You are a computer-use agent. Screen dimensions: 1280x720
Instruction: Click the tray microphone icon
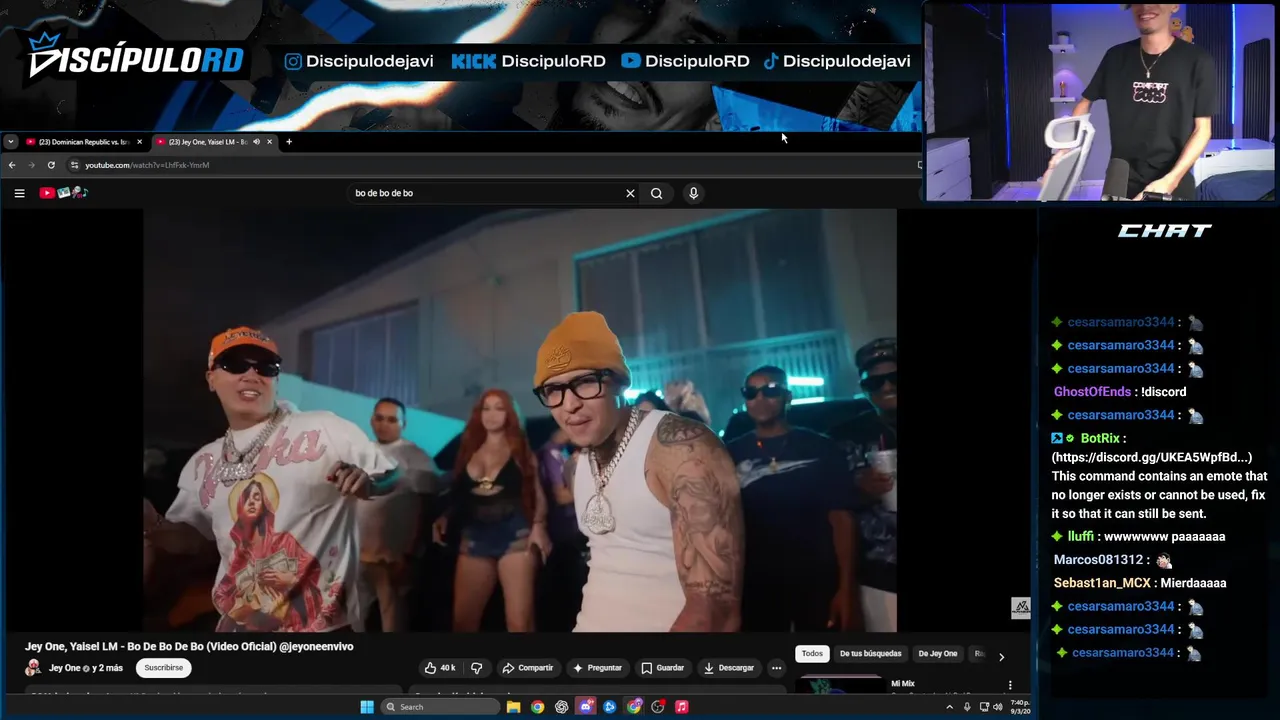966,707
